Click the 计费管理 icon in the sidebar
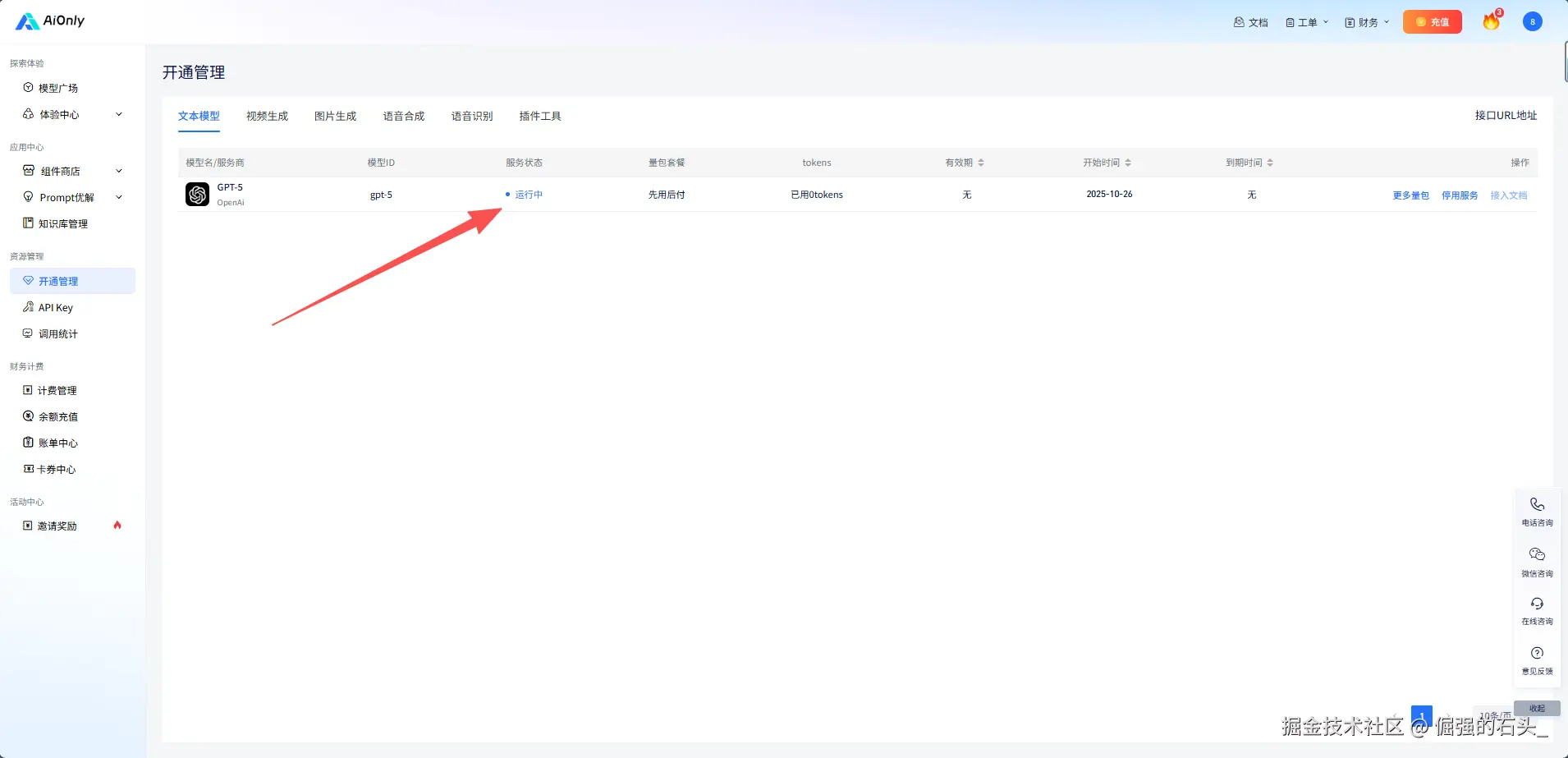 click(28, 390)
